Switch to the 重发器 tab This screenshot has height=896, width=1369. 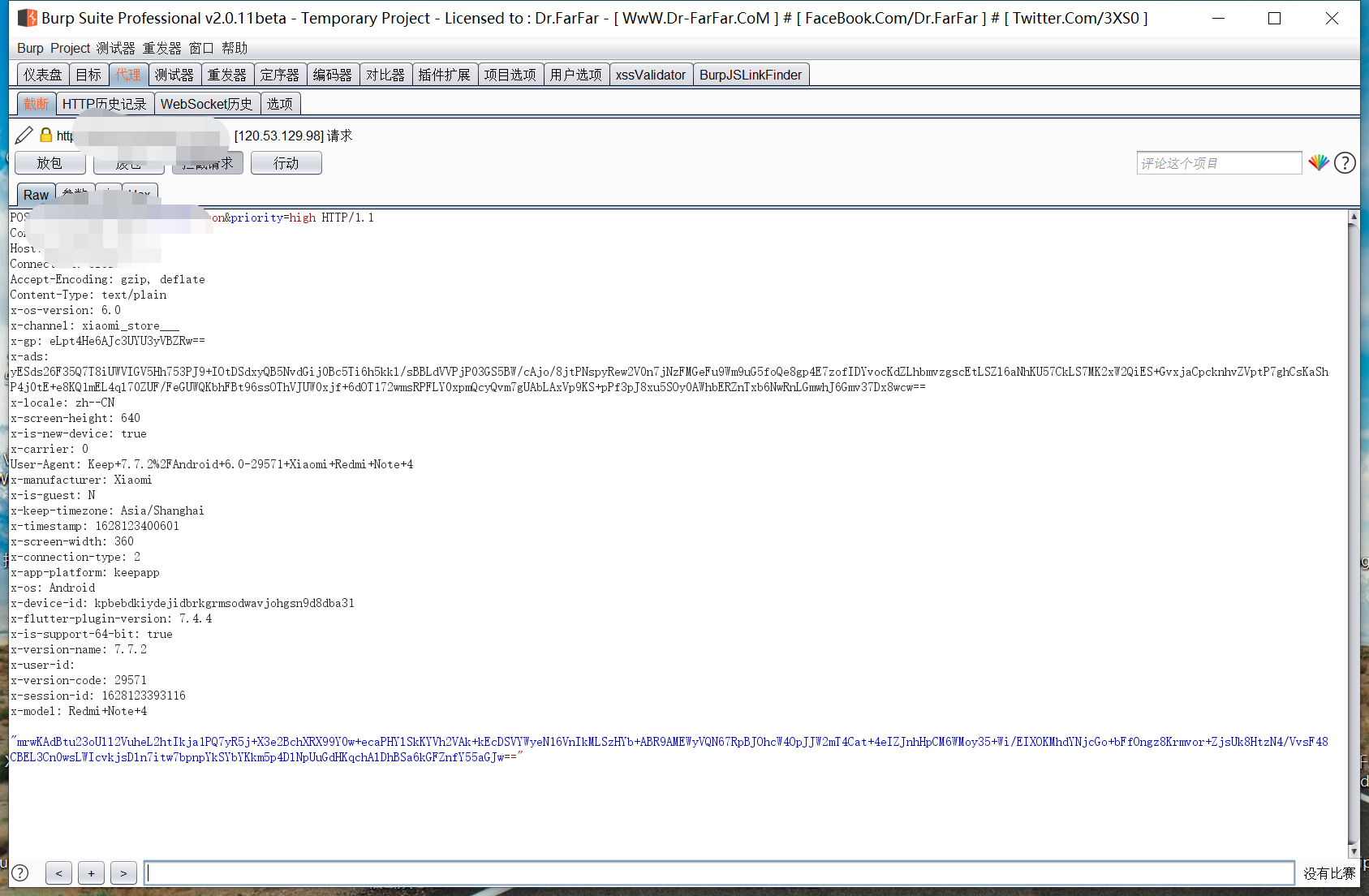tap(227, 75)
